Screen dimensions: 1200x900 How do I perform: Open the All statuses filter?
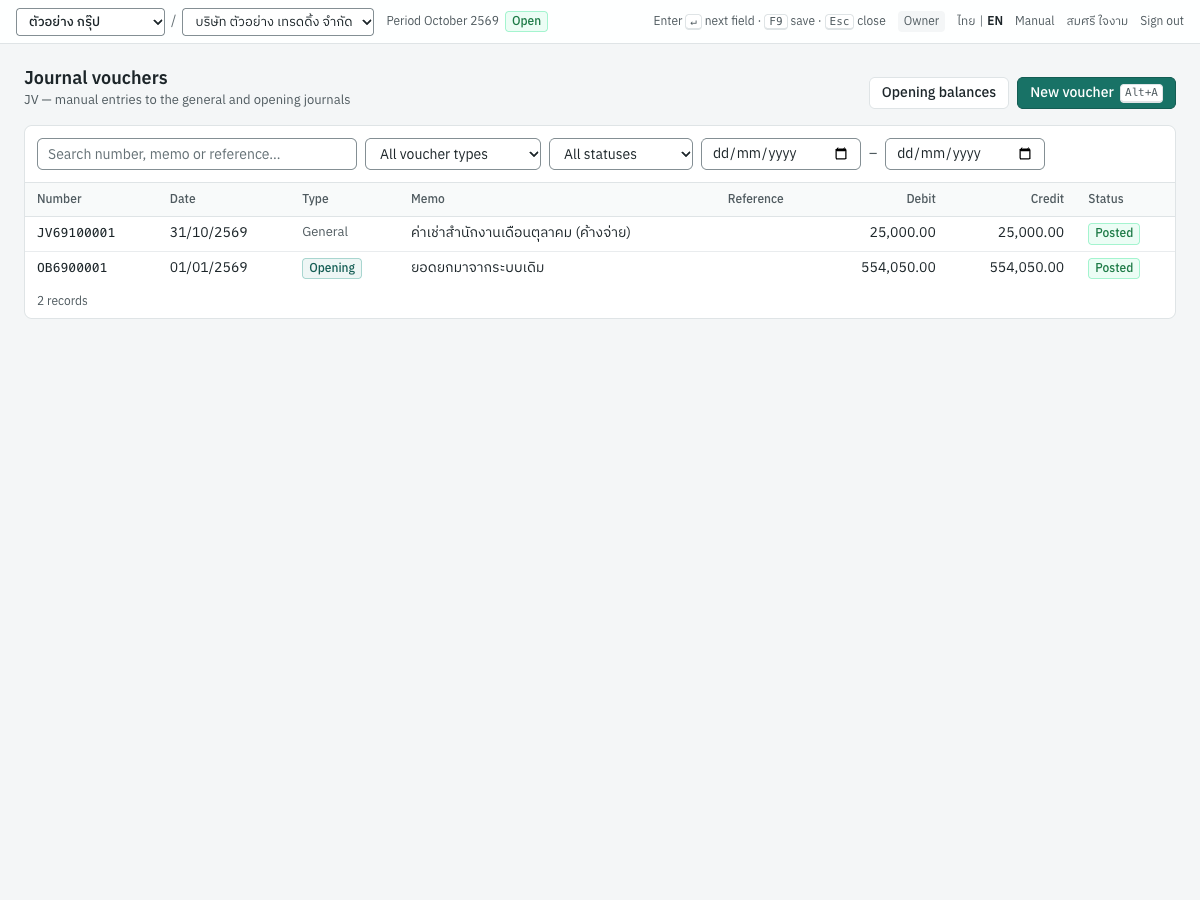621,154
